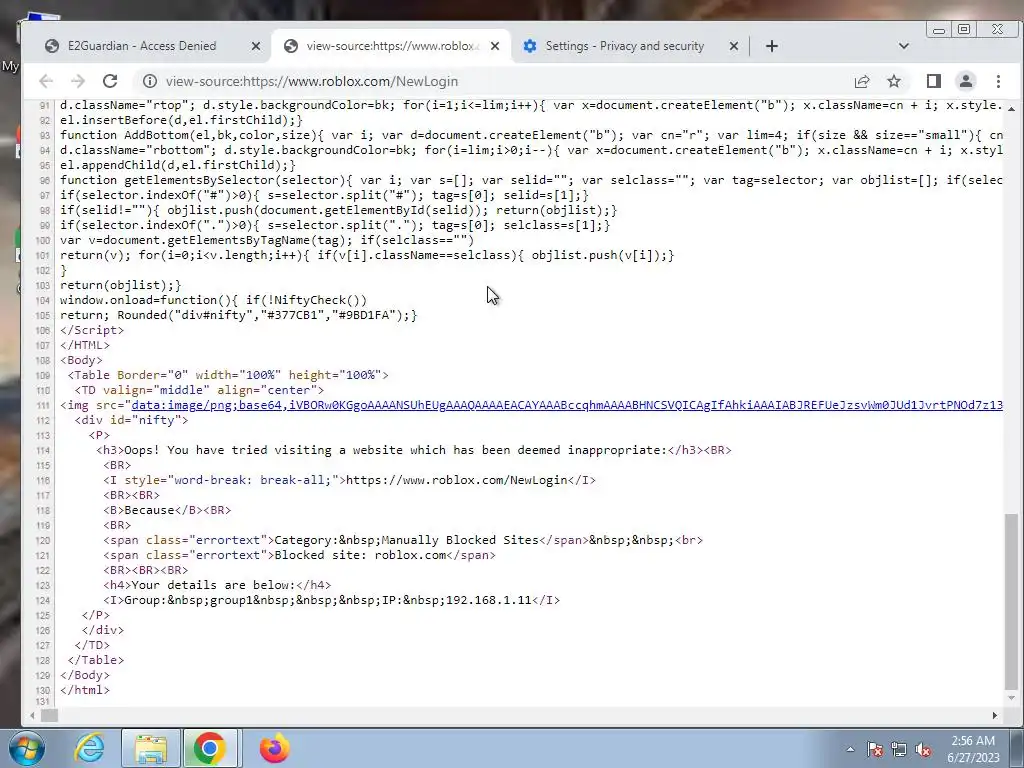Screen dimensions: 1024x768
Task: Open Windows Explorer from taskbar
Action: point(151,748)
